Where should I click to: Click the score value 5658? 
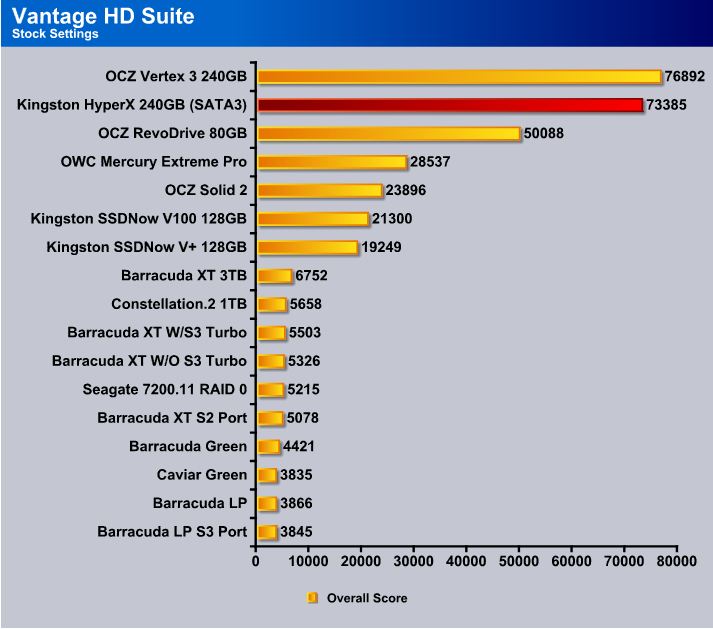306,304
